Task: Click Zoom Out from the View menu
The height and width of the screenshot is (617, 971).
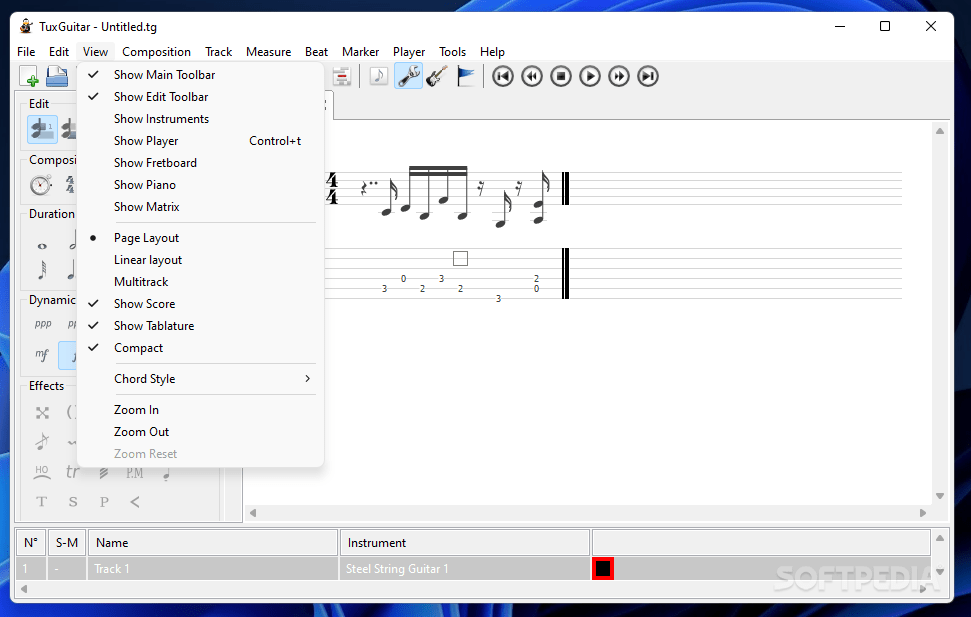Action: coord(141,431)
